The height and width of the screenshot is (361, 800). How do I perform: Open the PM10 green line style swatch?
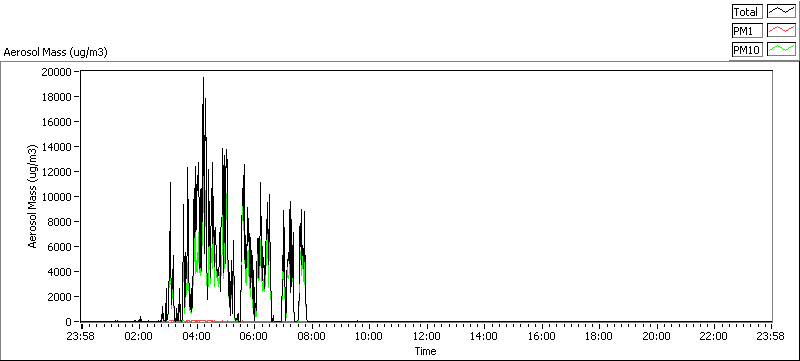(782, 50)
